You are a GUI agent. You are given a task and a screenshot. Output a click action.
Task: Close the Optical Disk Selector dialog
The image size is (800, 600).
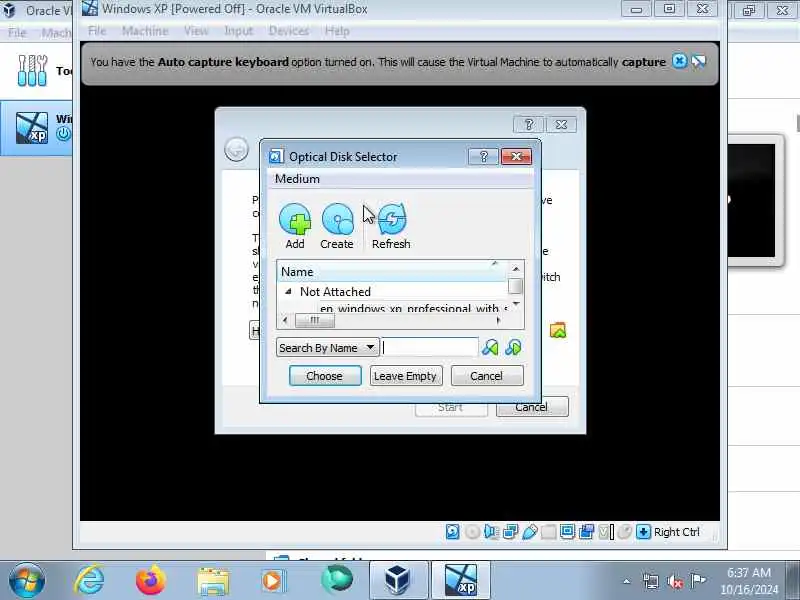click(x=516, y=156)
